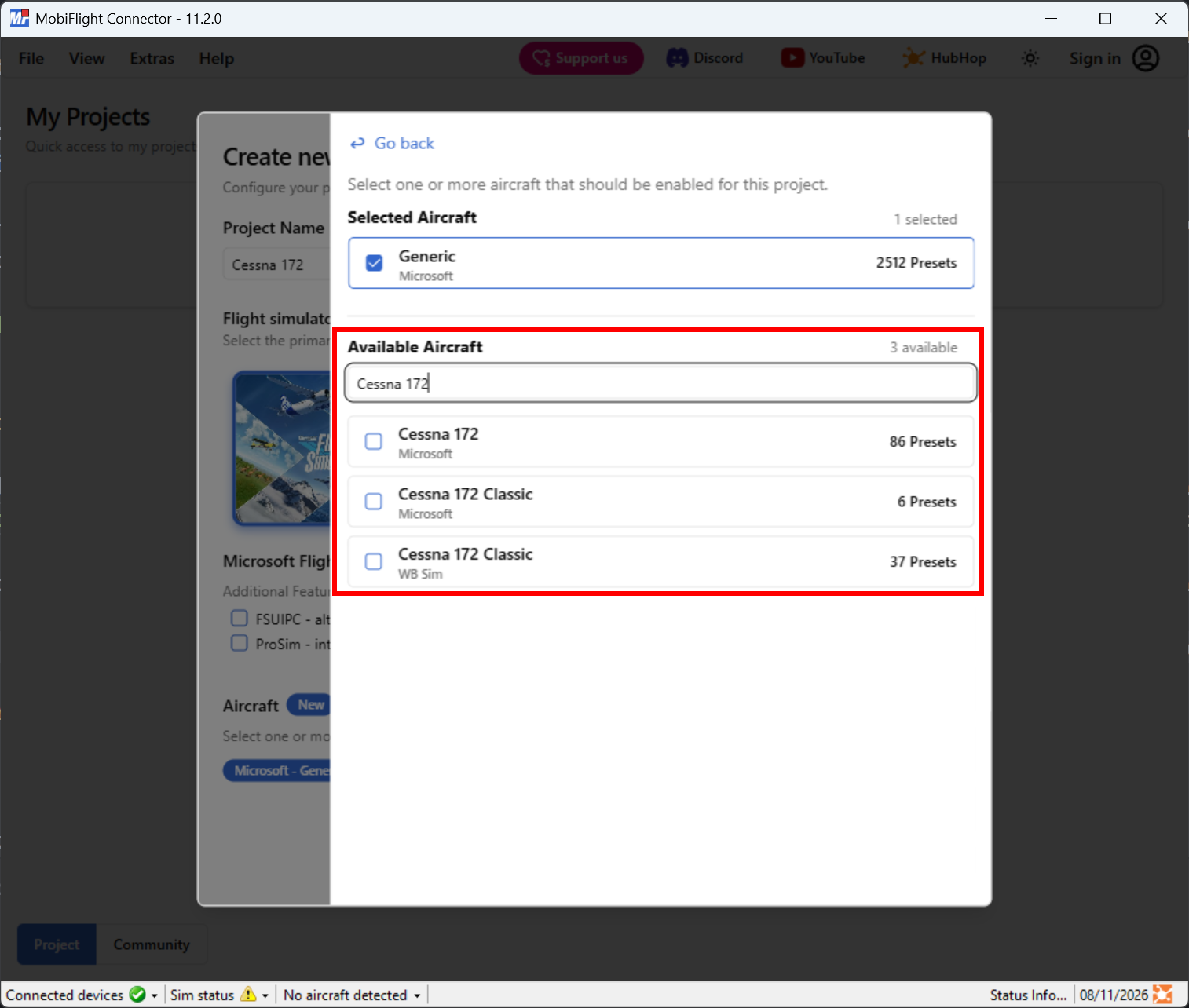
Task: Open the Help menu
Action: 217,58
